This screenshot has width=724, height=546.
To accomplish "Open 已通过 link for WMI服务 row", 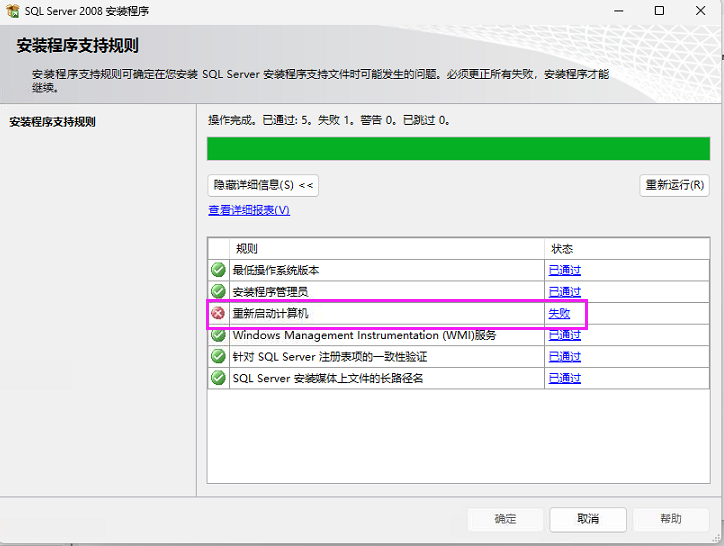I will point(564,335).
